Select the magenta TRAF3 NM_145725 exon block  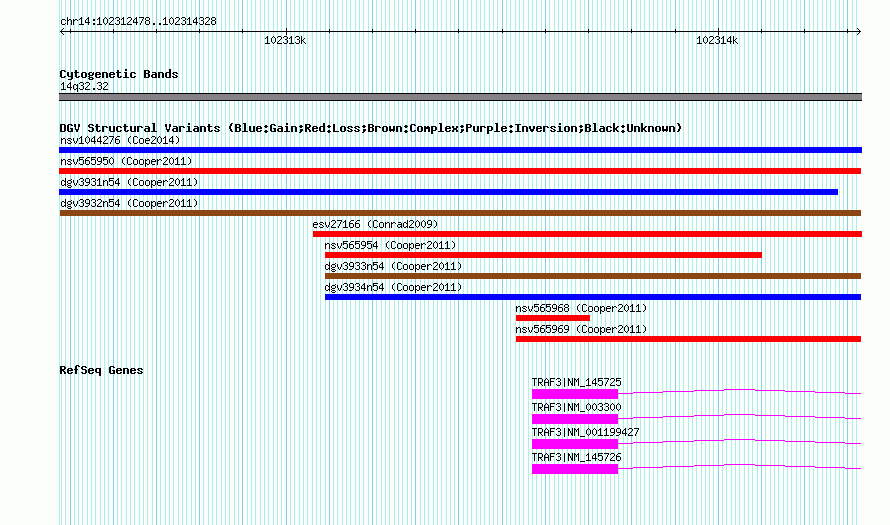(575, 394)
